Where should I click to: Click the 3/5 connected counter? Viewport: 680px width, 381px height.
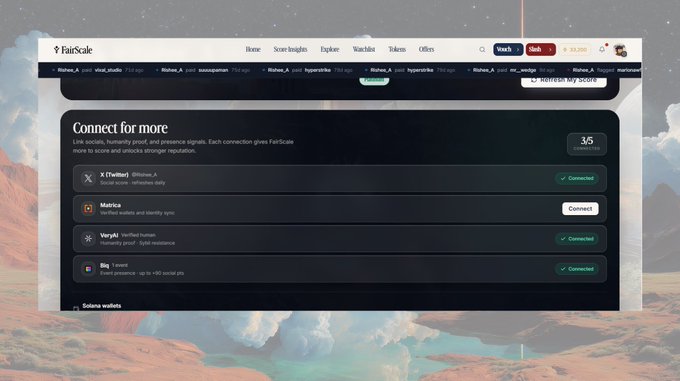tap(587, 143)
